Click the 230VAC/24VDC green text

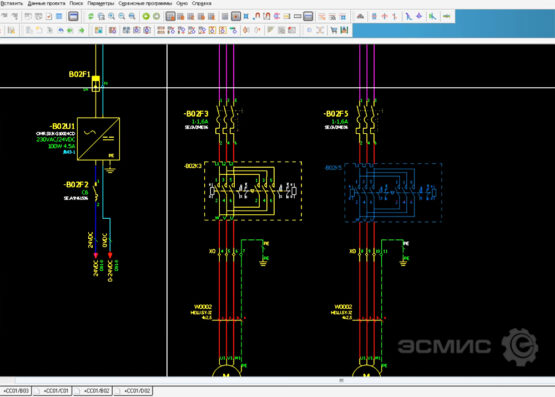tap(55, 140)
